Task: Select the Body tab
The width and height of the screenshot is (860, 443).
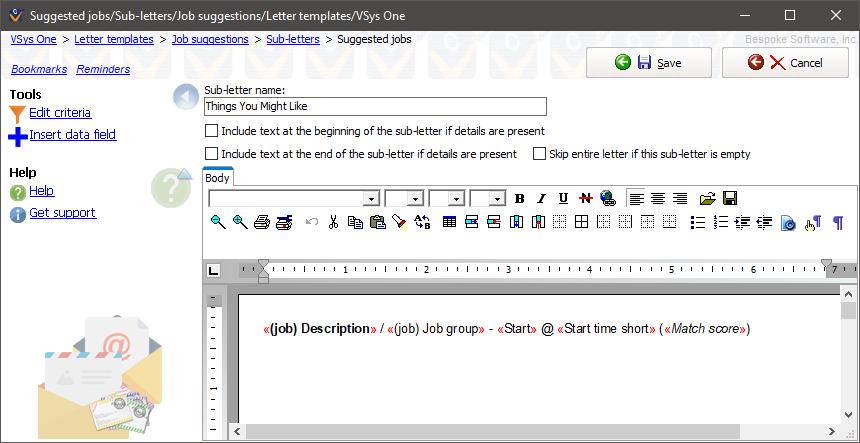Action: (x=217, y=178)
